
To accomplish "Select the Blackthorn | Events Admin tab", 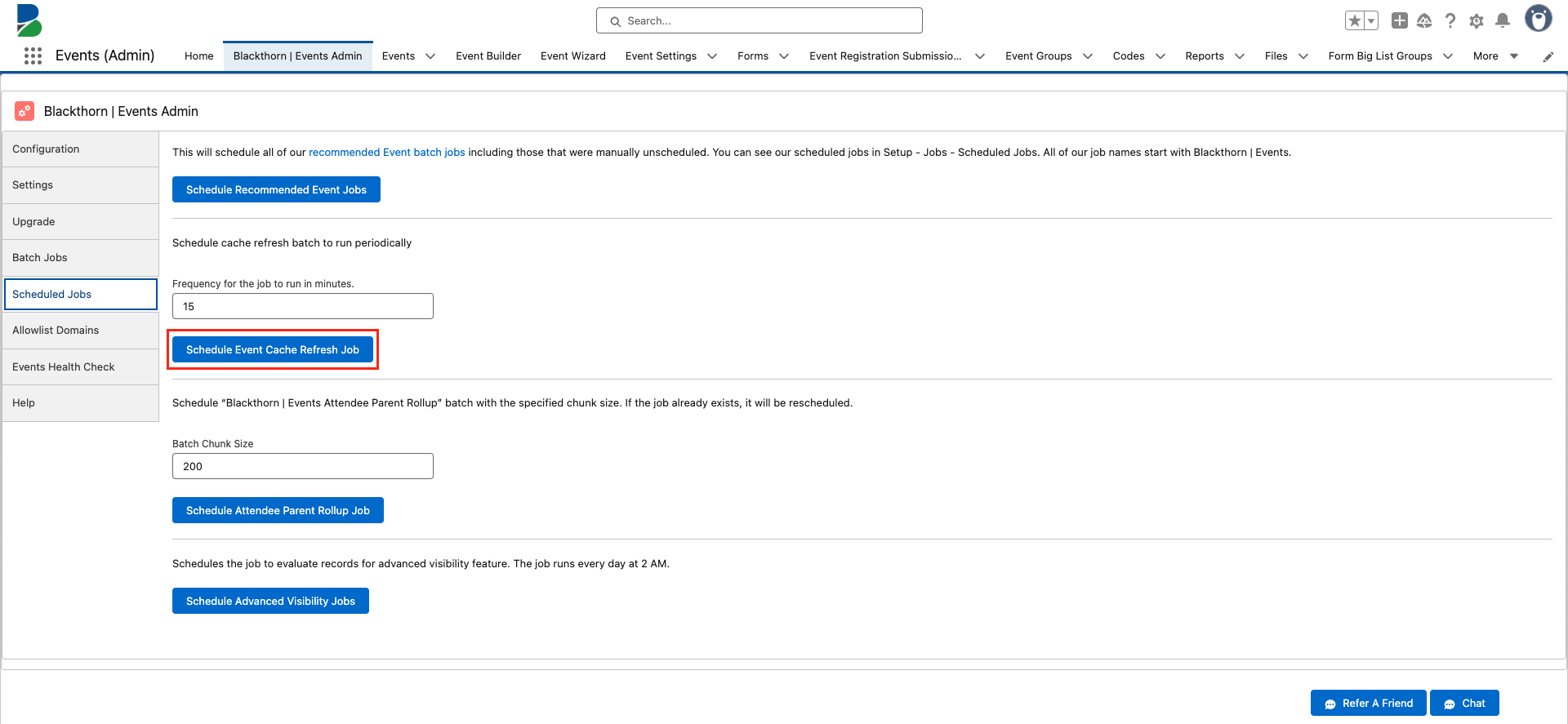I will click(x=297, y=56).
